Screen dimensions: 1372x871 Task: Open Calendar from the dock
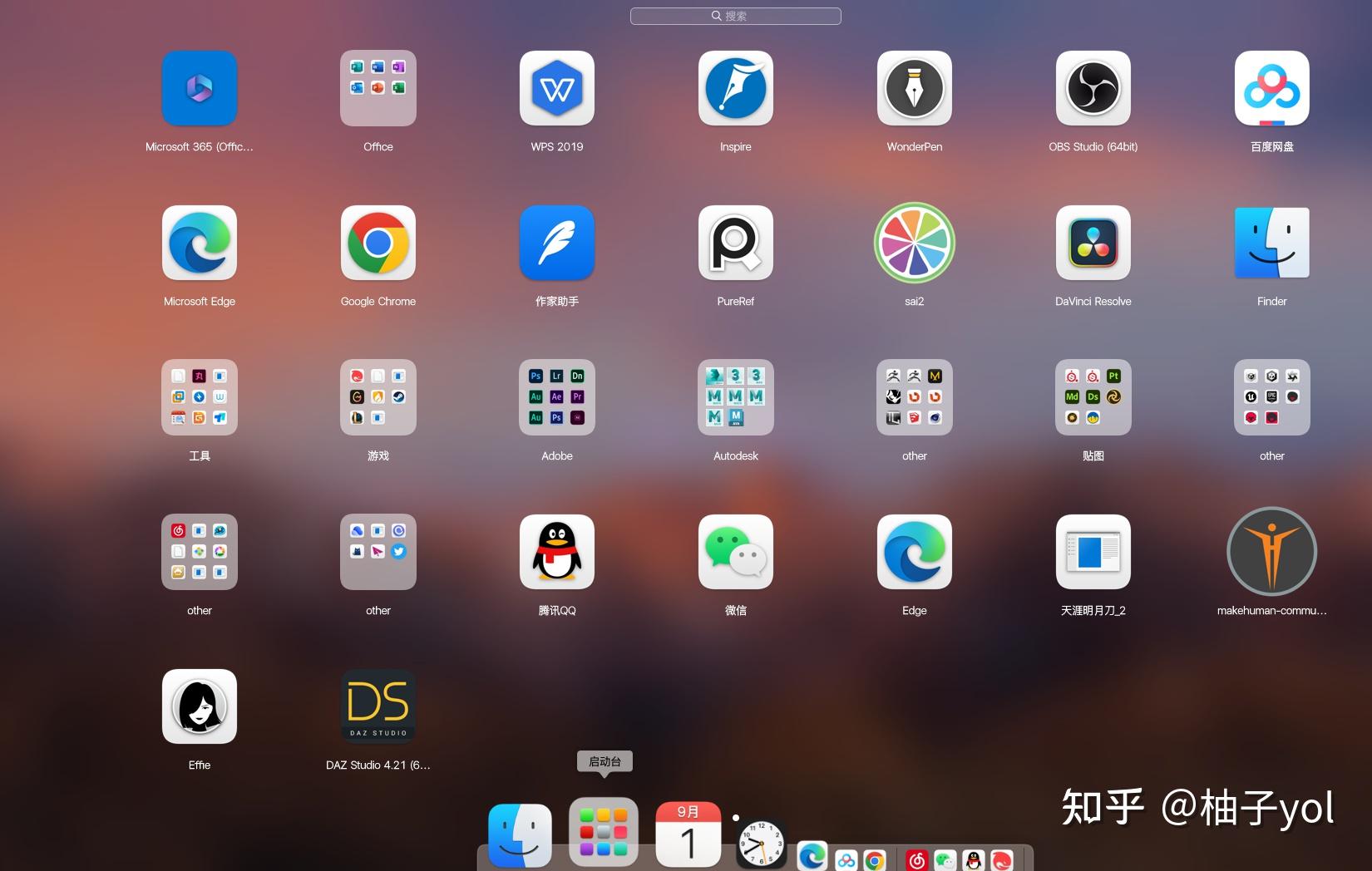tap(688, 834)
